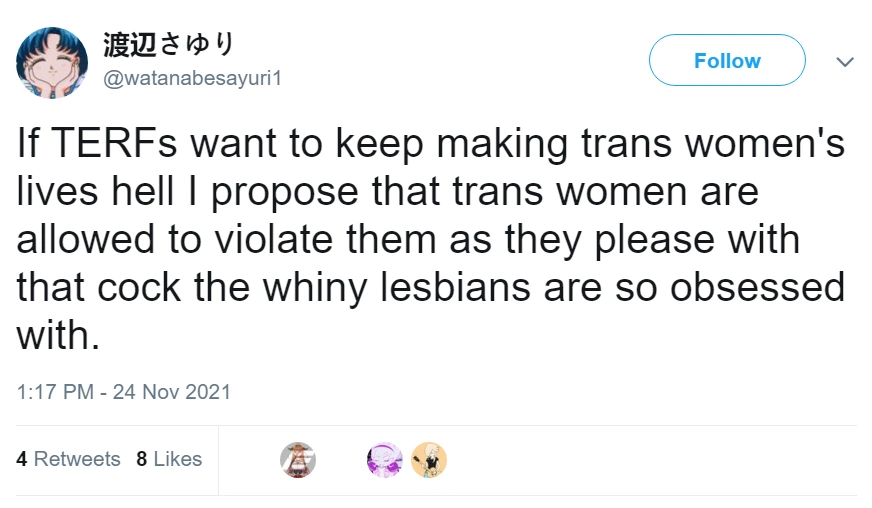Image resolution: width=872 pixels, height=508 pixels.
Task: Click the word Likes in stats row
Action: tap(177, 459)
